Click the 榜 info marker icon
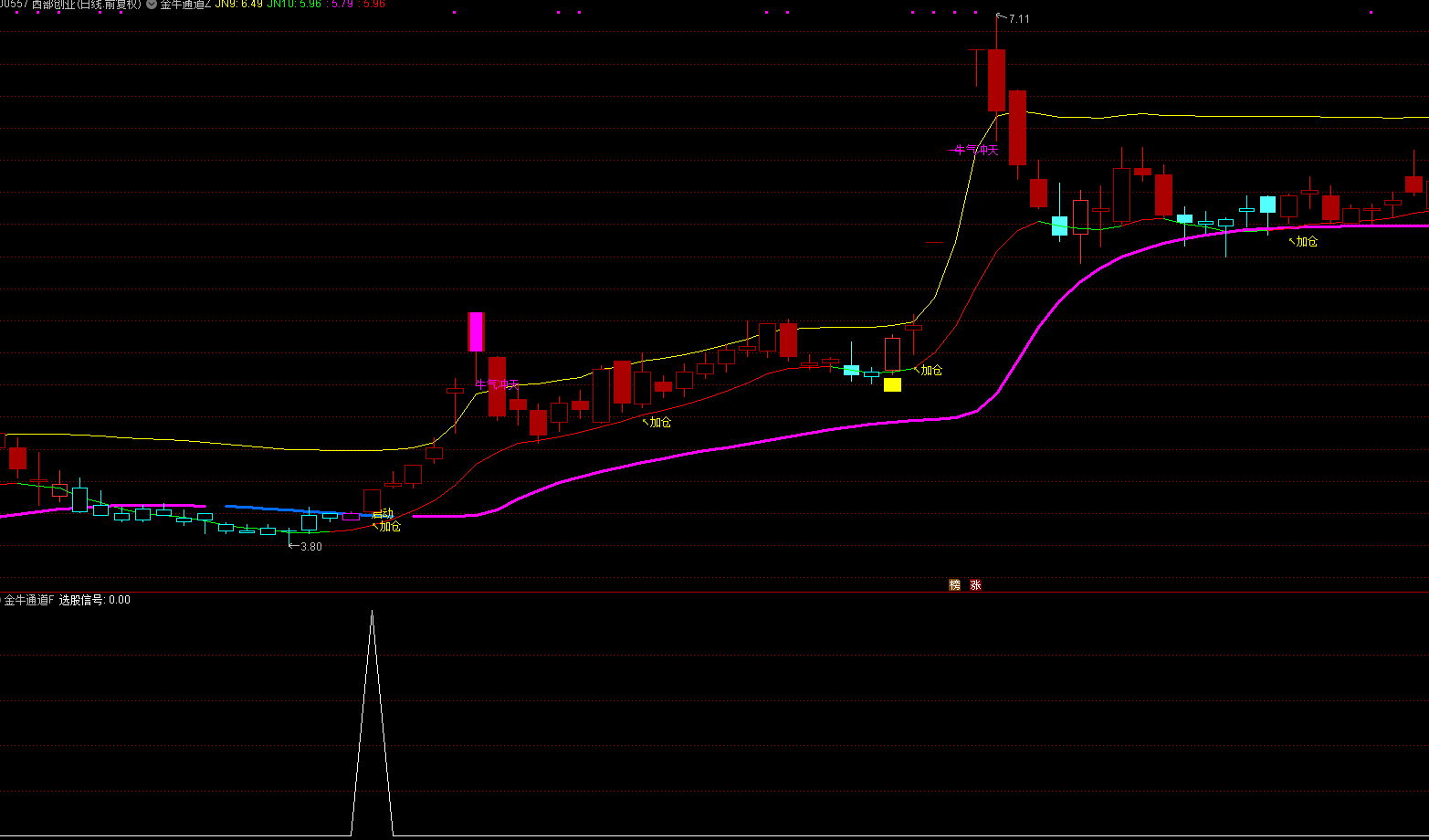Image resolution: width=1429 pixels, height=840 pixels. [x=955, y=585]
